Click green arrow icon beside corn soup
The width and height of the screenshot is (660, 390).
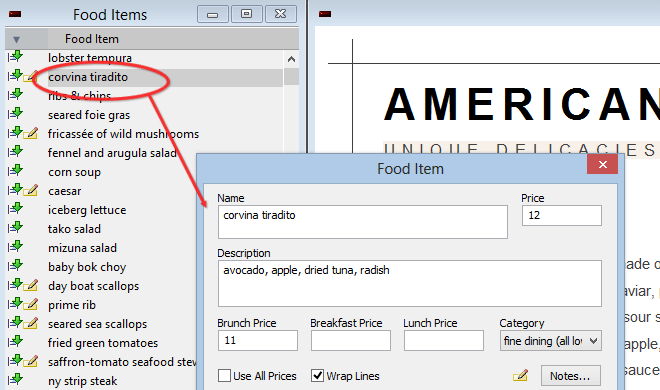(x=15, y=170)
